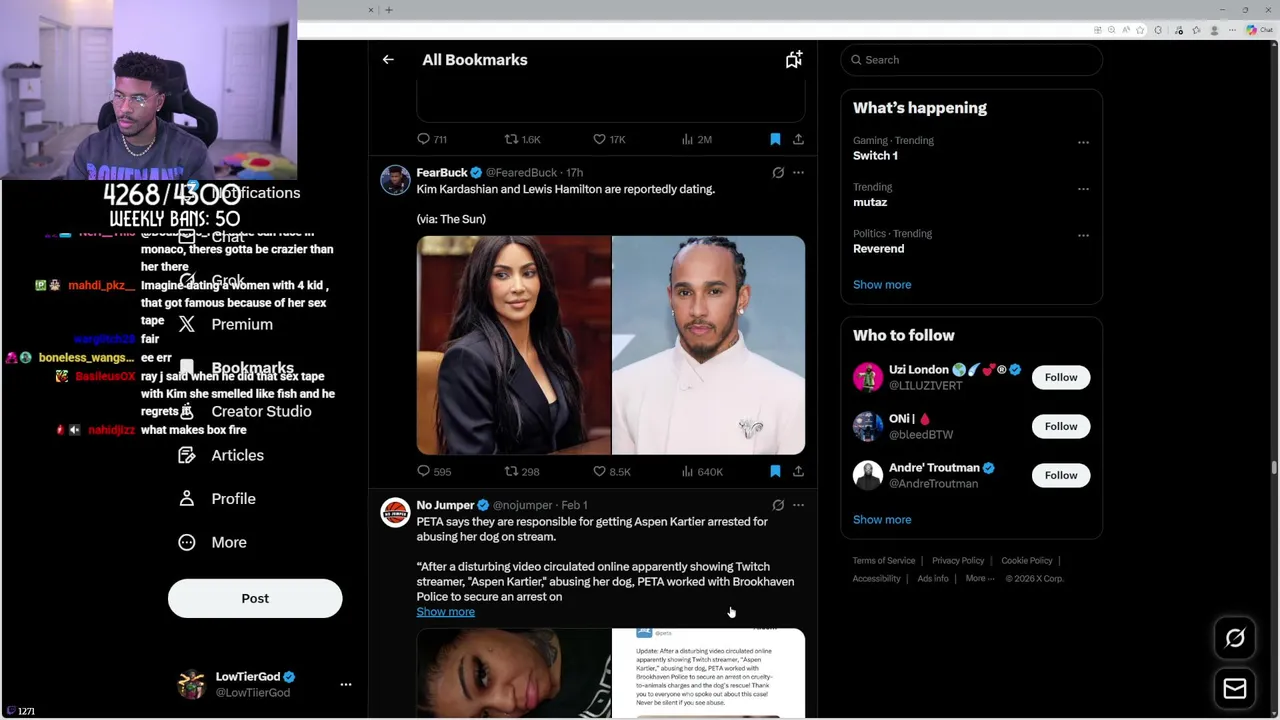Show more under Who to follow
Image resolution: width=1280 pixels, height=720 pixels.
coord(882,520)
